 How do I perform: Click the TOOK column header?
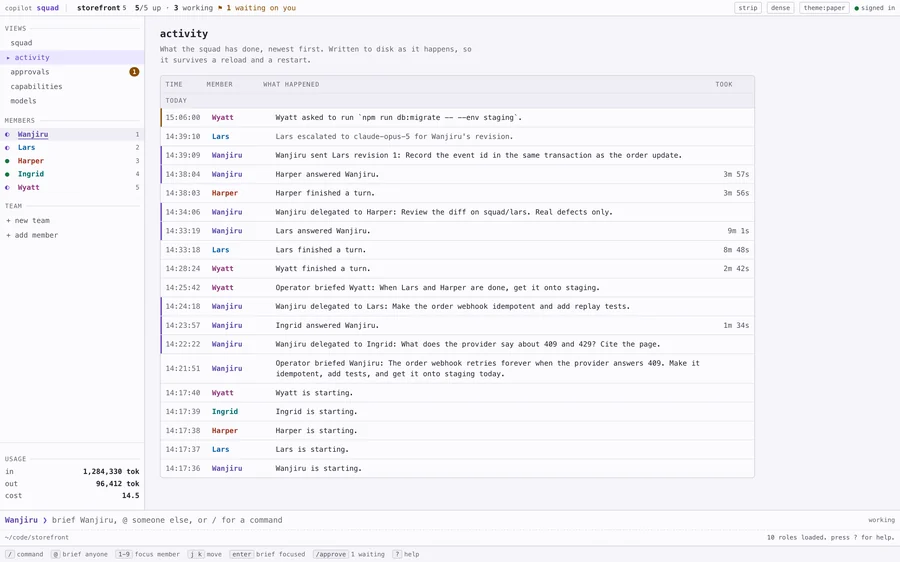[723, 84]
